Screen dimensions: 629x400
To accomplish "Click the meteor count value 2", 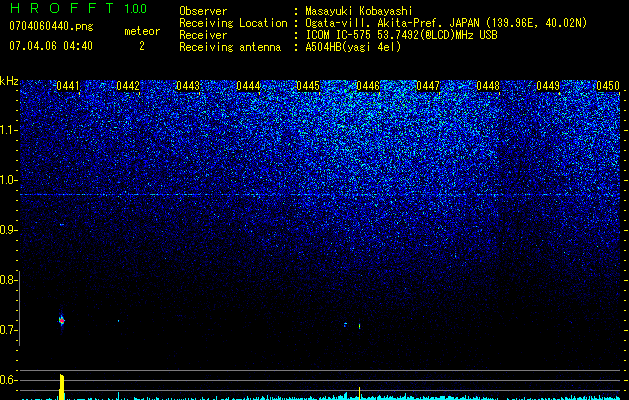I will [x=142, y=46].
